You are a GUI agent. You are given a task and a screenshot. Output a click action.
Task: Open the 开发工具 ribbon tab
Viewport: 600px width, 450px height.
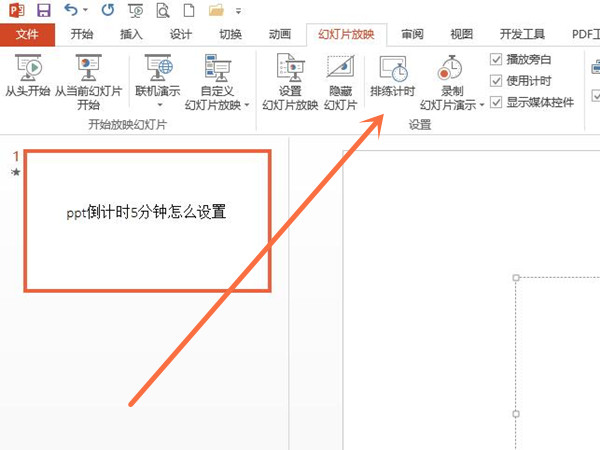(x=517, y=34)
